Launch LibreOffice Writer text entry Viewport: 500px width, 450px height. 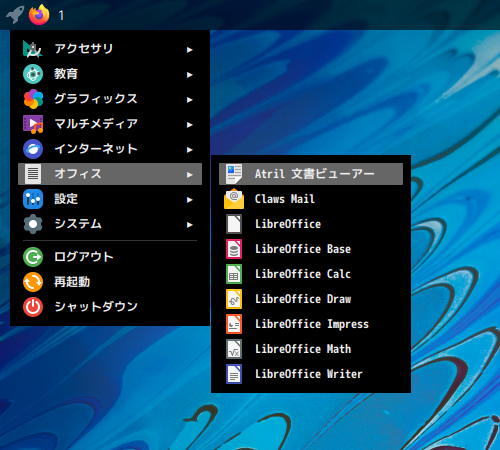309,374
